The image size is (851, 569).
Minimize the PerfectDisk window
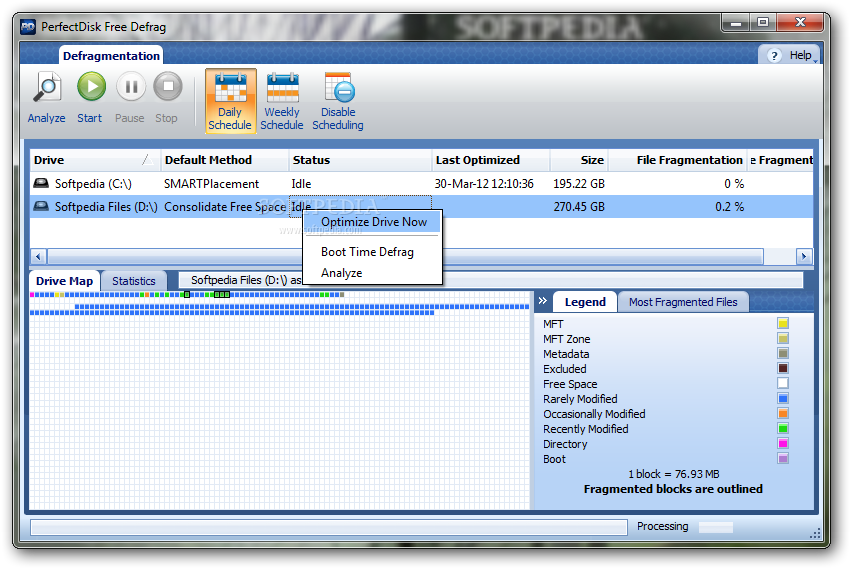[x=736, y=22]
